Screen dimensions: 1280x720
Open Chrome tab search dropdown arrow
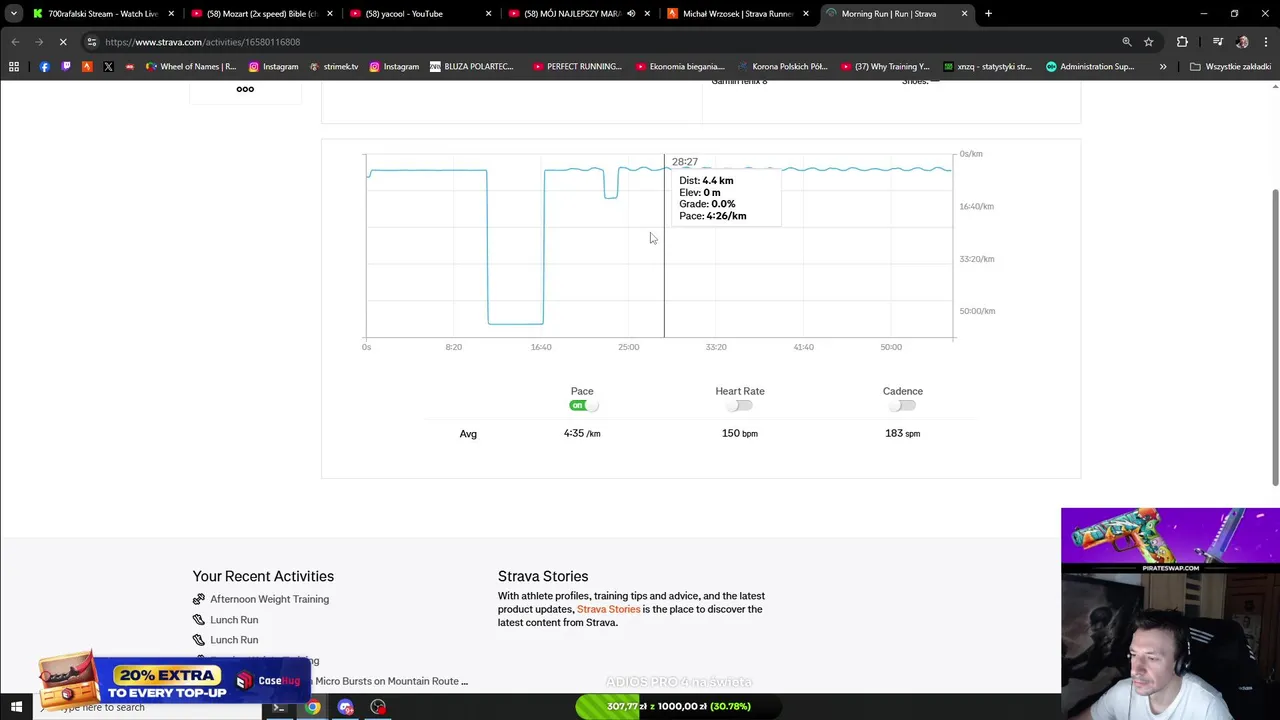(14, 14)
